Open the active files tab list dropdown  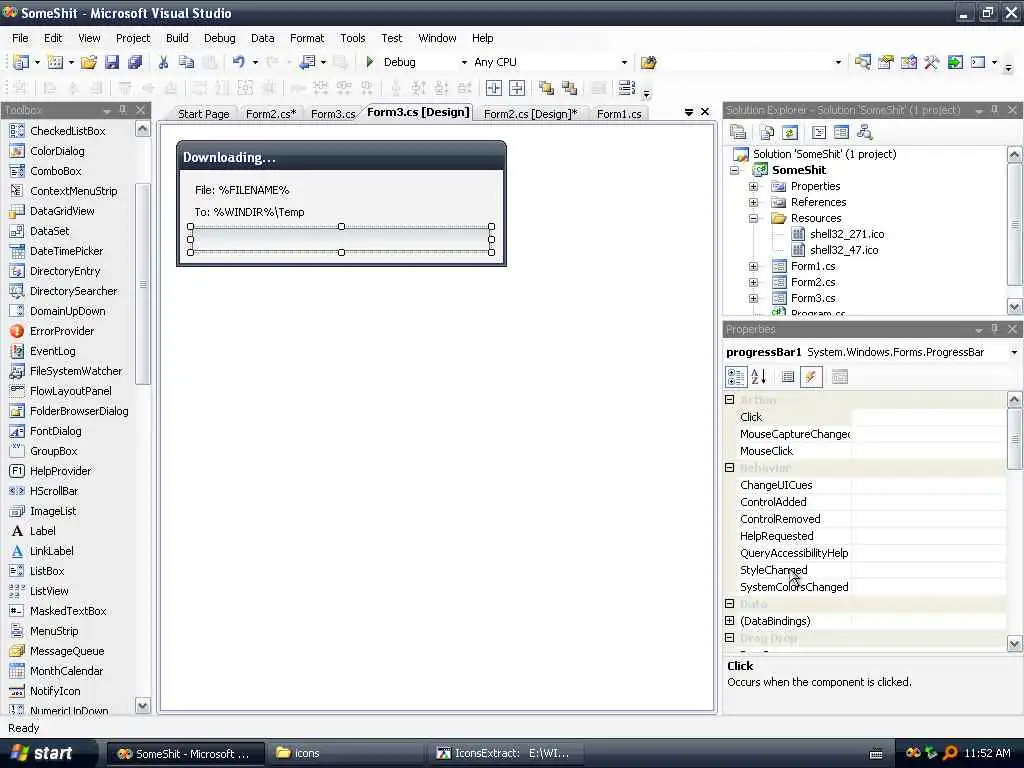688,112
